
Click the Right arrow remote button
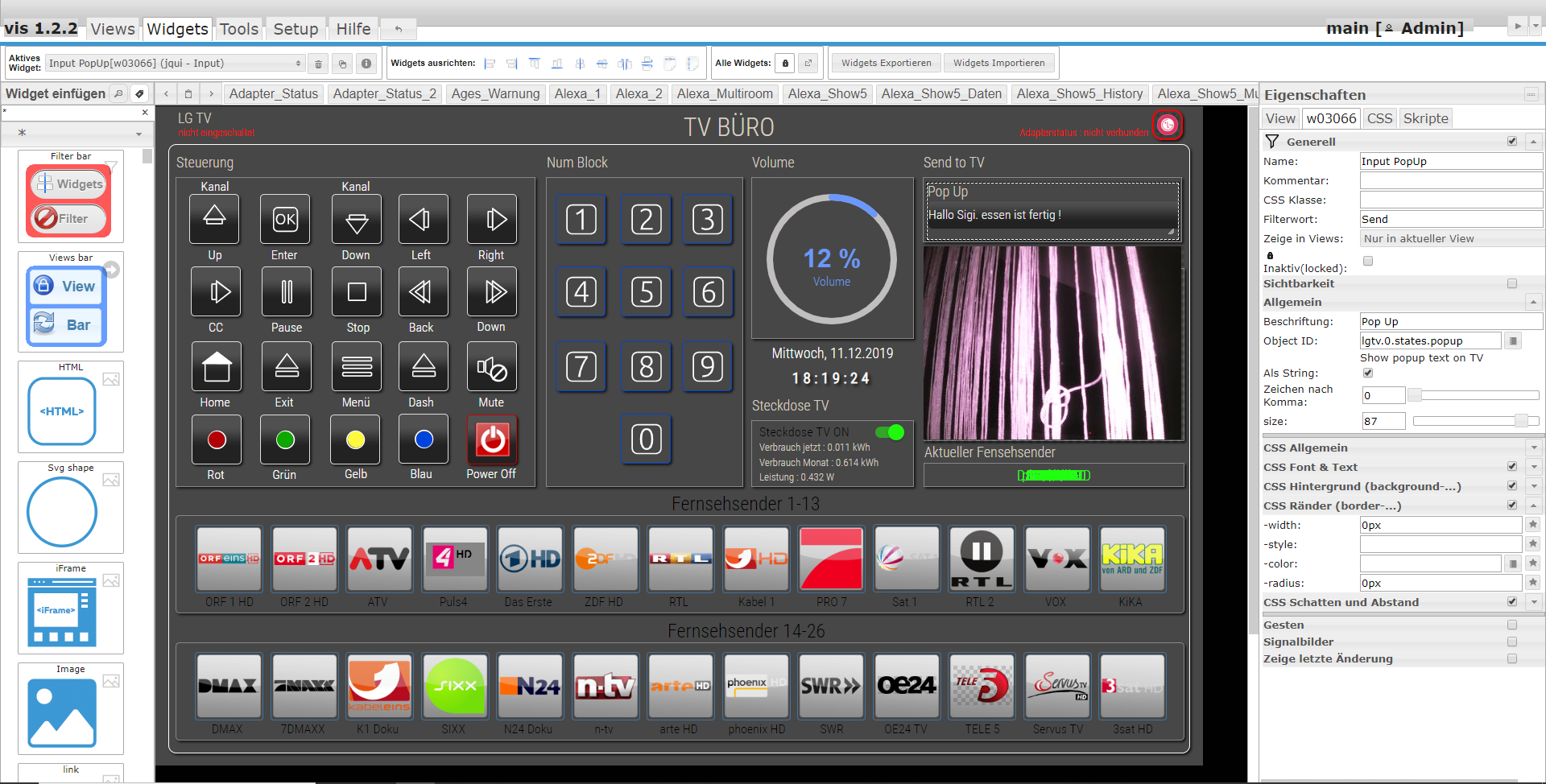[492, 219]
